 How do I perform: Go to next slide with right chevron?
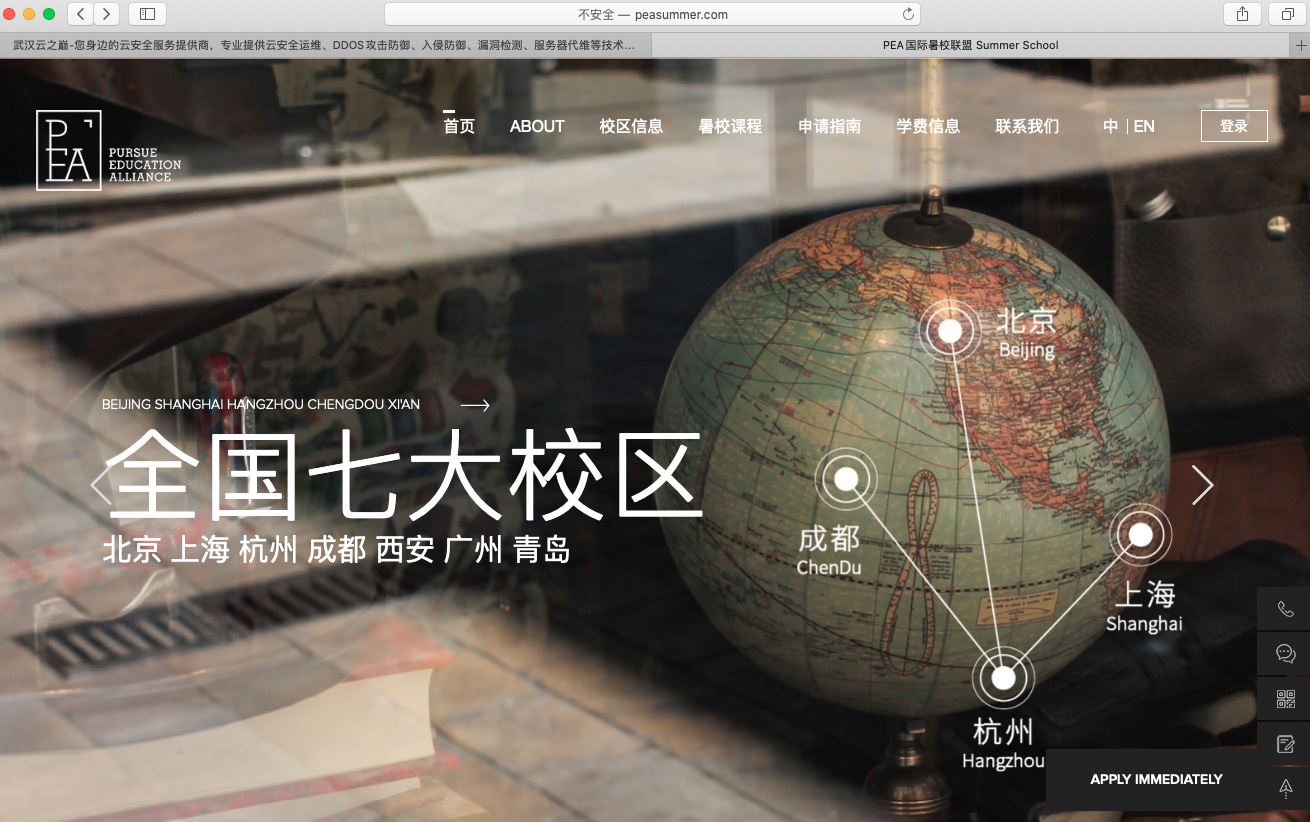[x=1202, y=485]
